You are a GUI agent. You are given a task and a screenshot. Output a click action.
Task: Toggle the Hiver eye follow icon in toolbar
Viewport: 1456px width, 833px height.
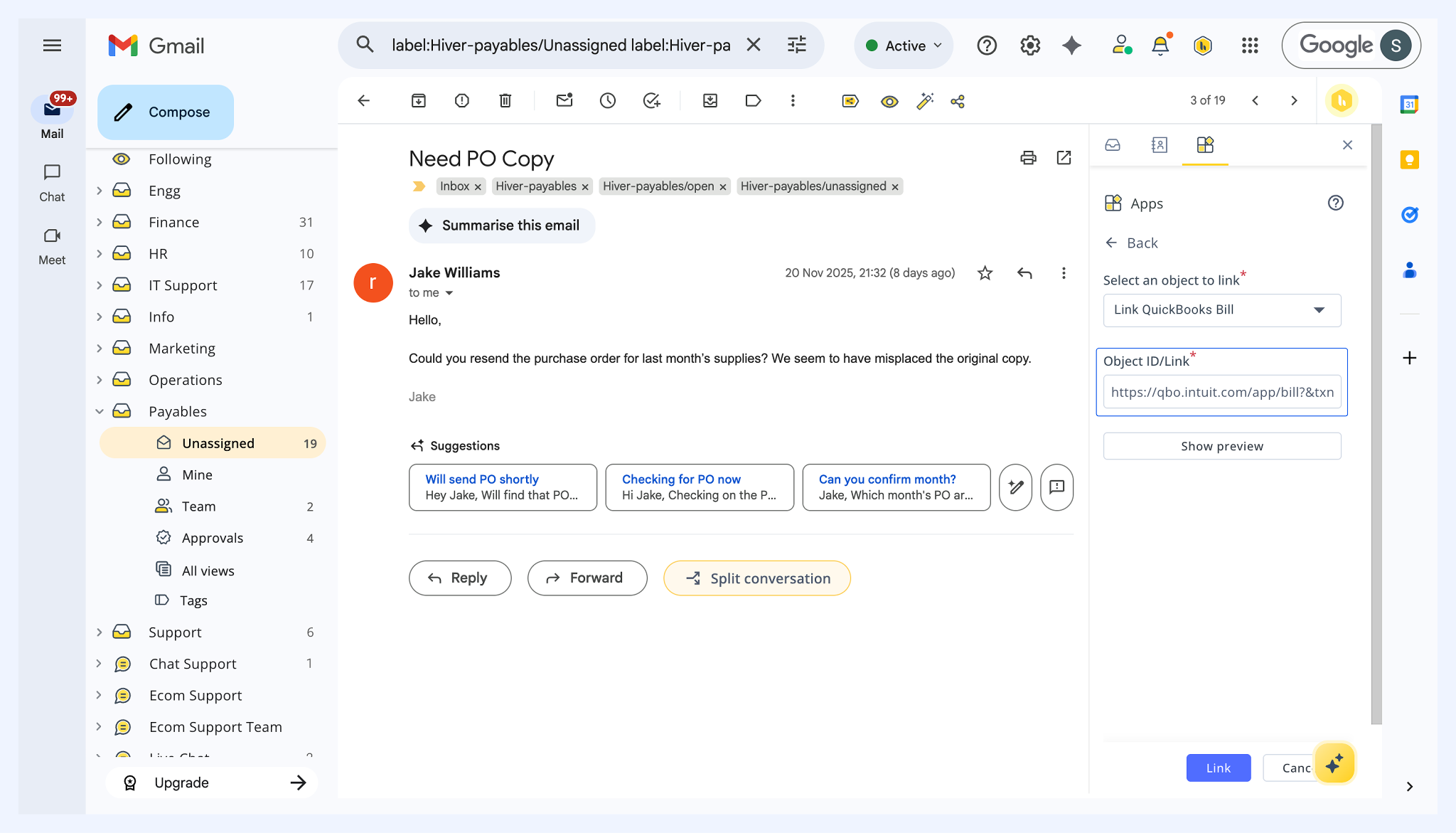(889, 101)
